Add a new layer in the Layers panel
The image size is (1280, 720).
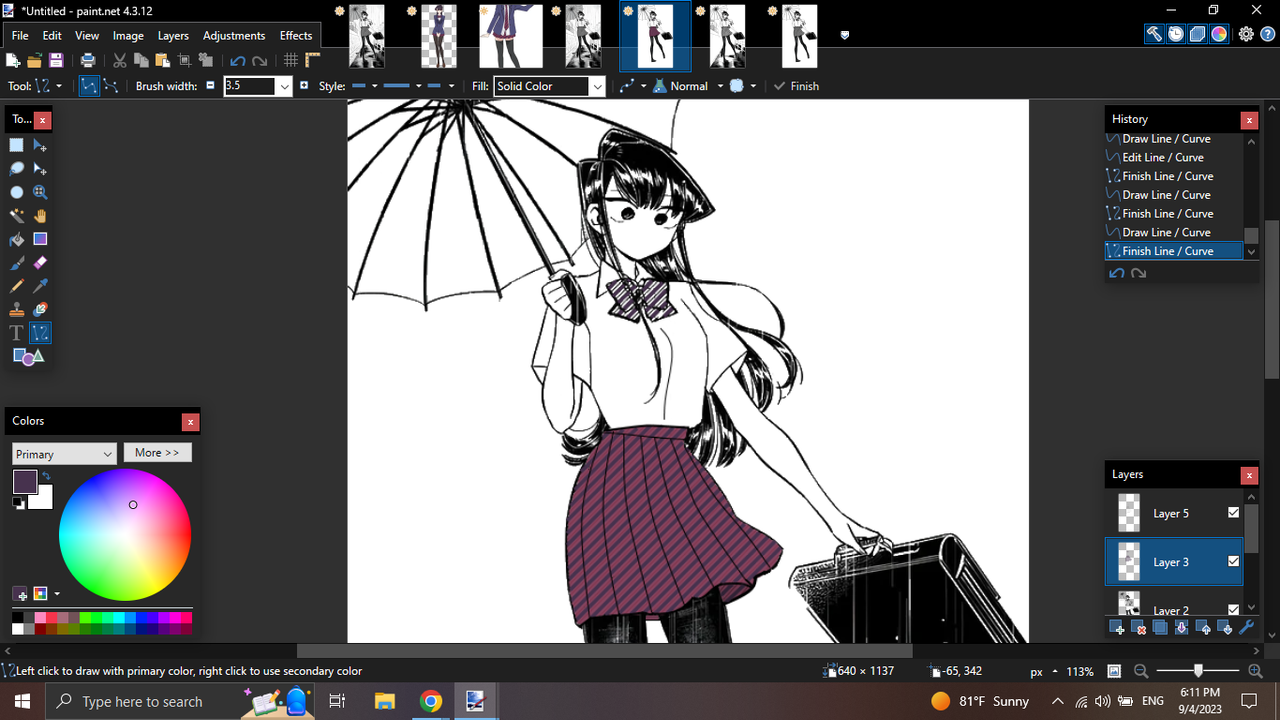coord(1116,627)
